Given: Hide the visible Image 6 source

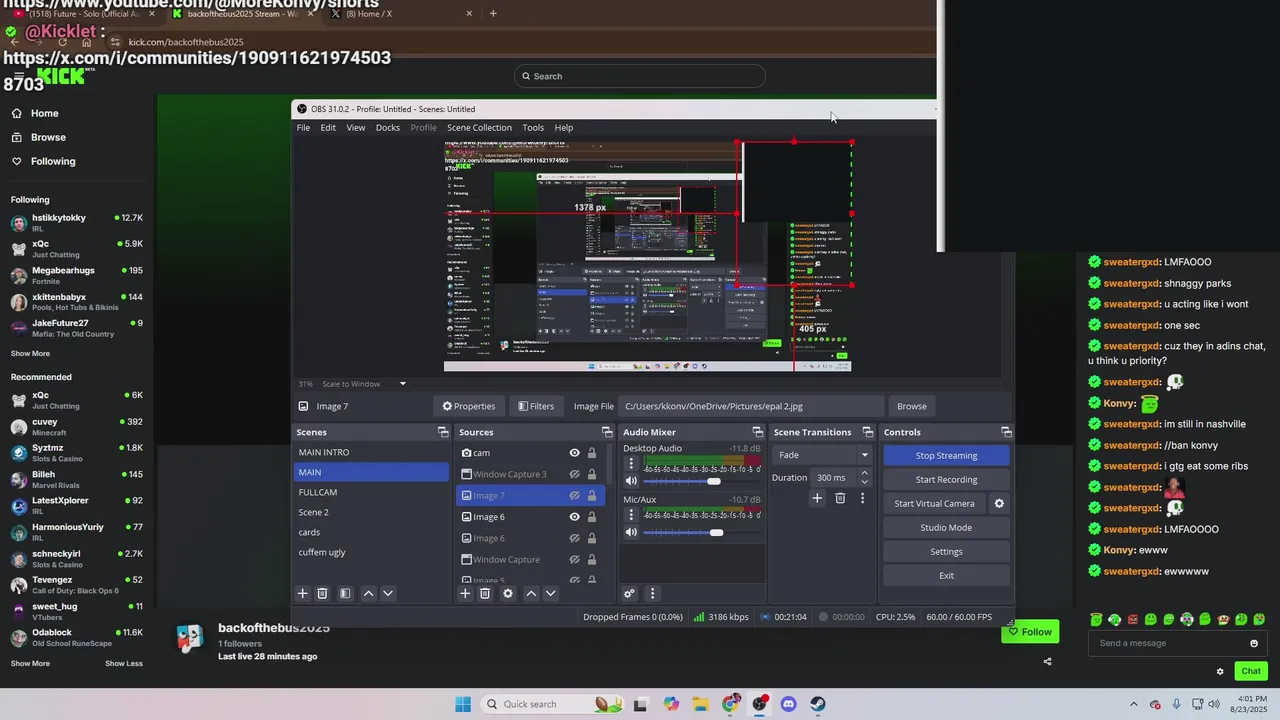Looking at the screenshot, I should pyautogui.click(x=574, y=517).
